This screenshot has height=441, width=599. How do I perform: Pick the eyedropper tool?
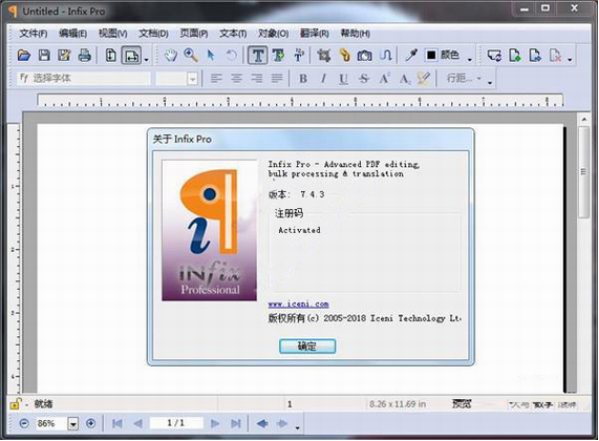tap(411, 56)
